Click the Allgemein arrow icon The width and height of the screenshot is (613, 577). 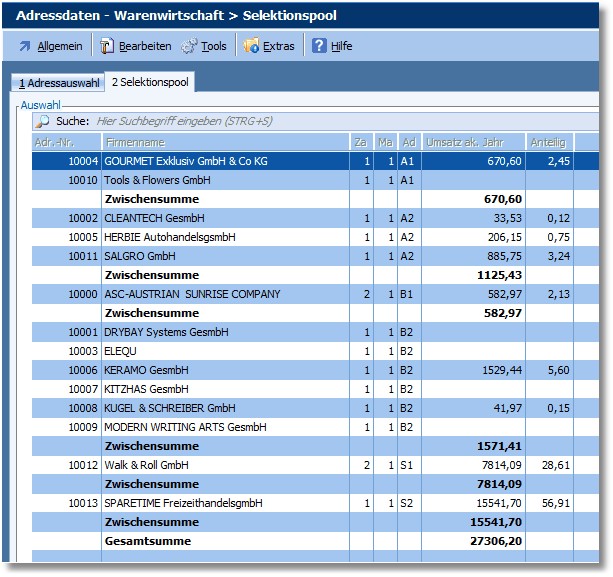click(25, 46)
